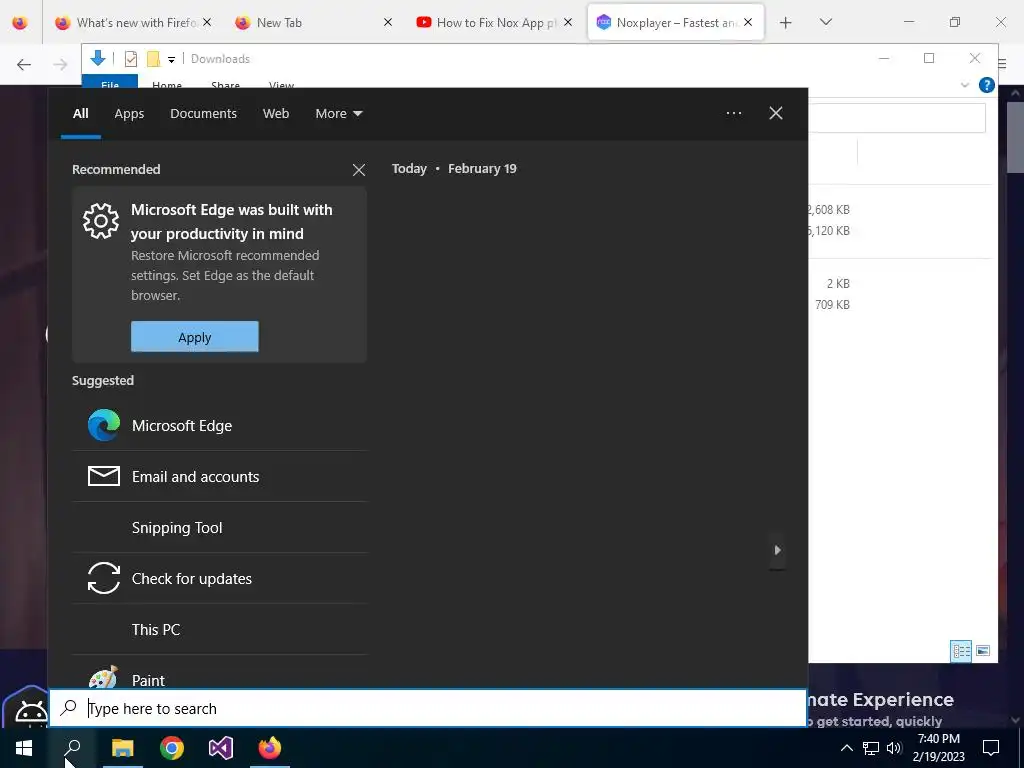Switch Downloads to large icons view
The image size is (1024, 768).
[982, 650]
